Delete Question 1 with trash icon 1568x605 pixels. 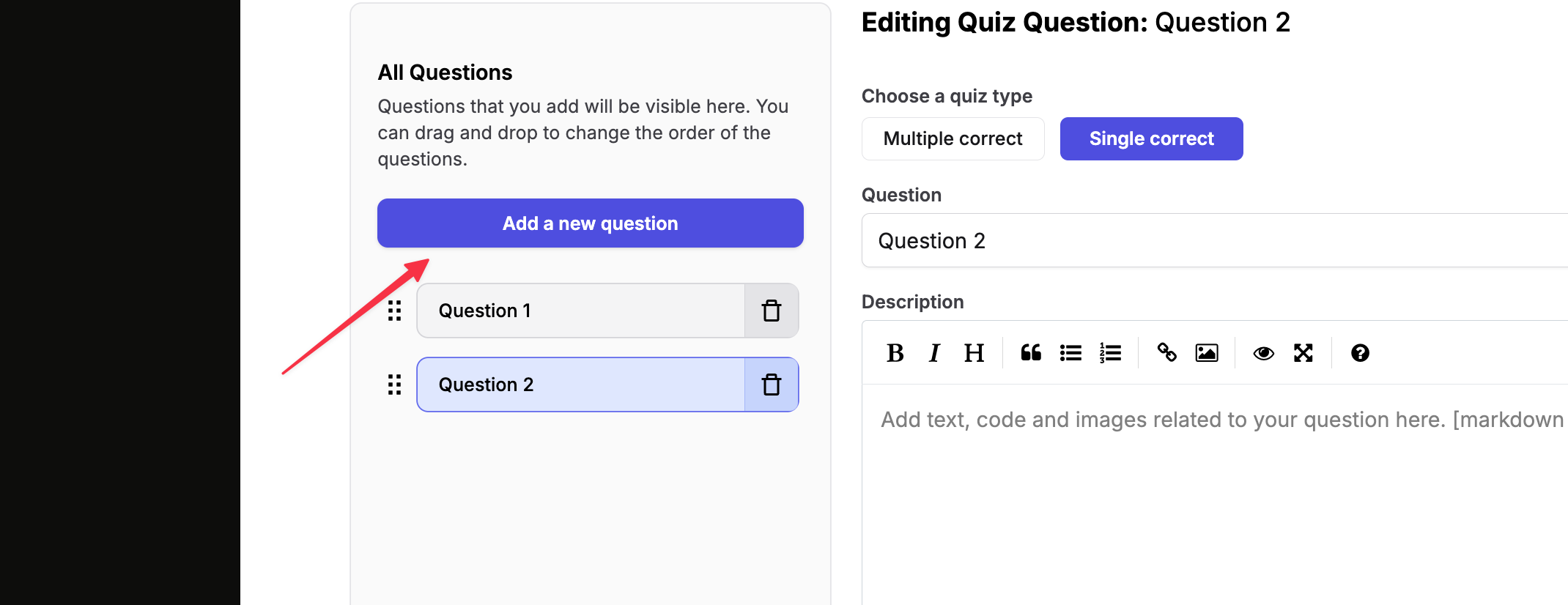pyautogui.click(x=772, y=311)
